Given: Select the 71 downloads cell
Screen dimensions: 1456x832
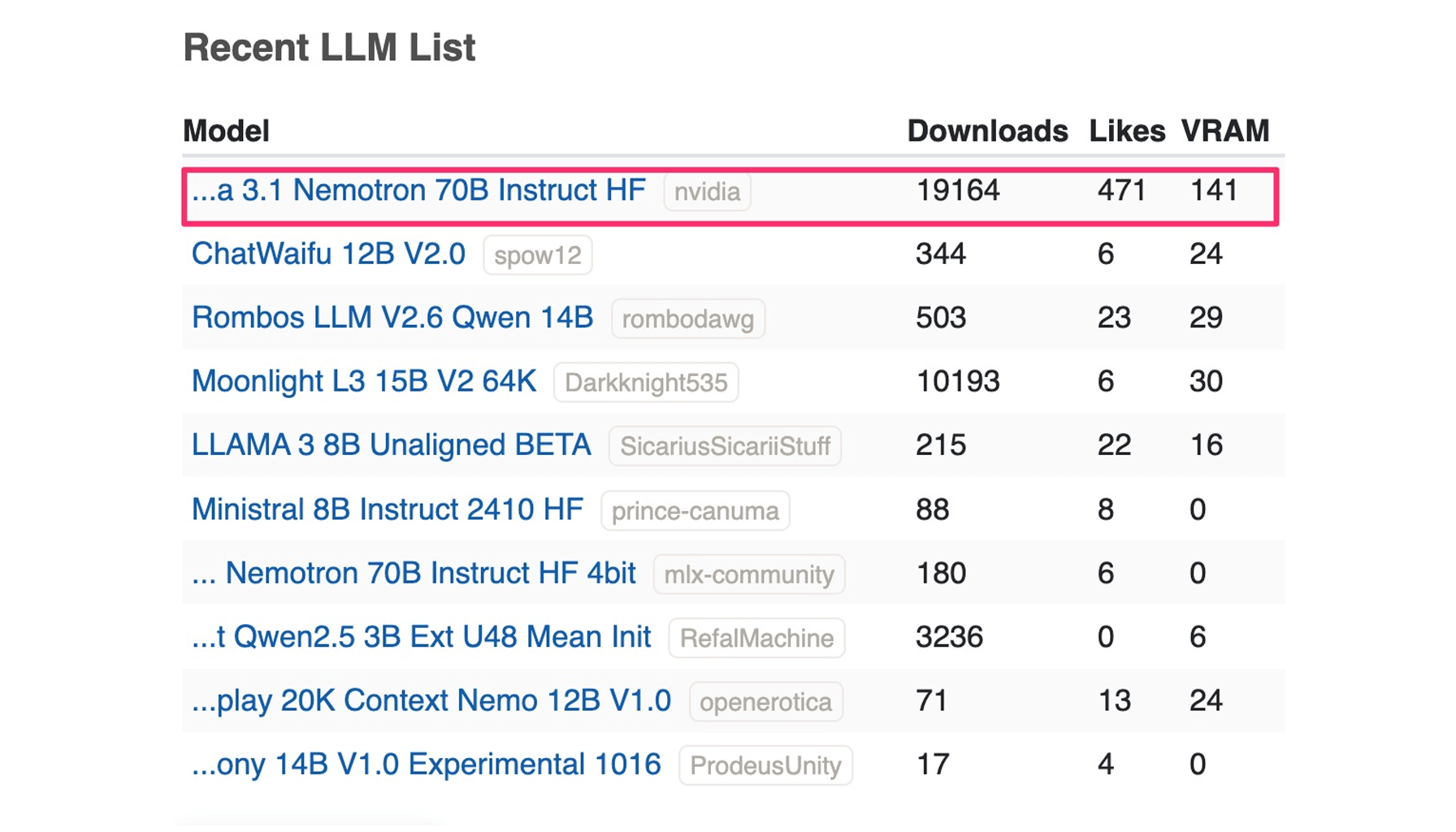Looking at the screenshot, I should (x=932, y=700).
